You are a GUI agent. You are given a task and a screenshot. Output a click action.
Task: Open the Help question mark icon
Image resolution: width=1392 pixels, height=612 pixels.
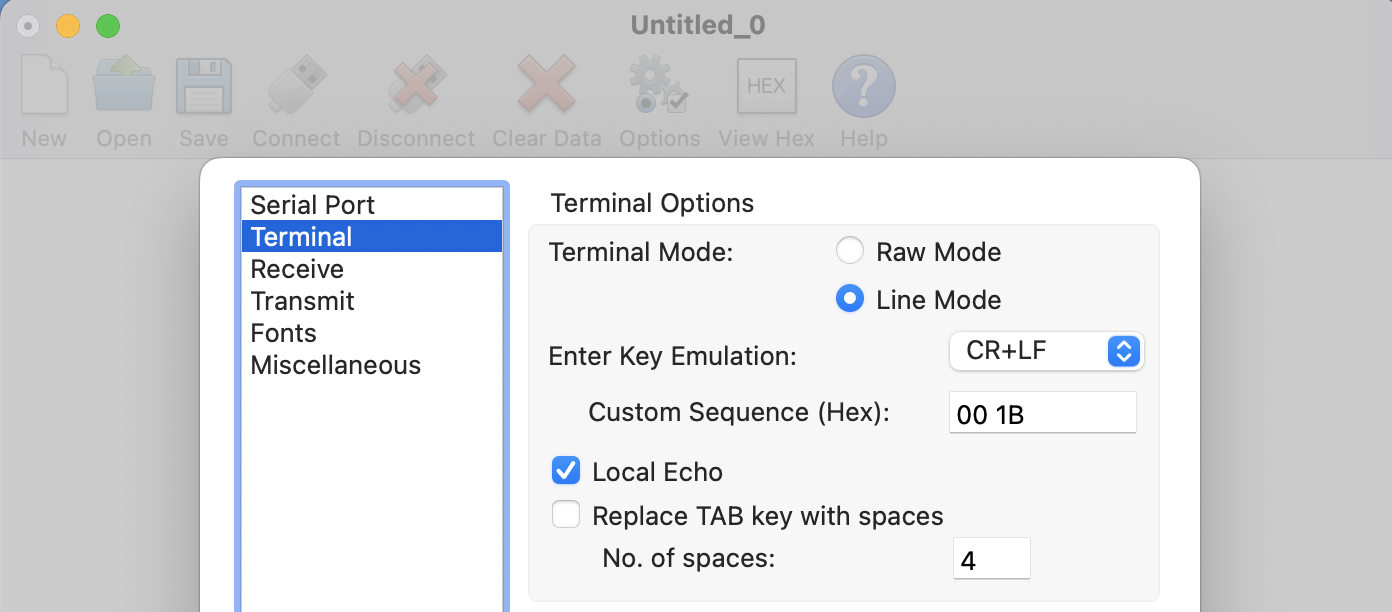point(863,87)
